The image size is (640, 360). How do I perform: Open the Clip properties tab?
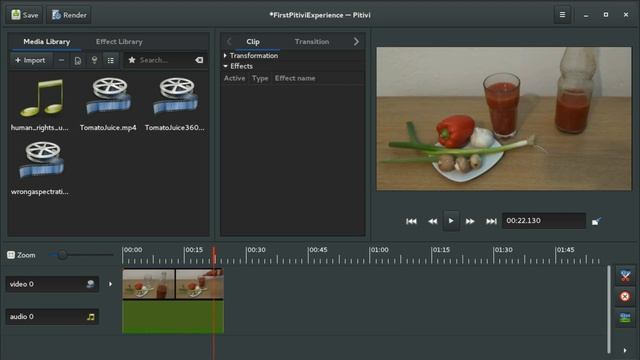pyautogui.click(x=253, y=42)
